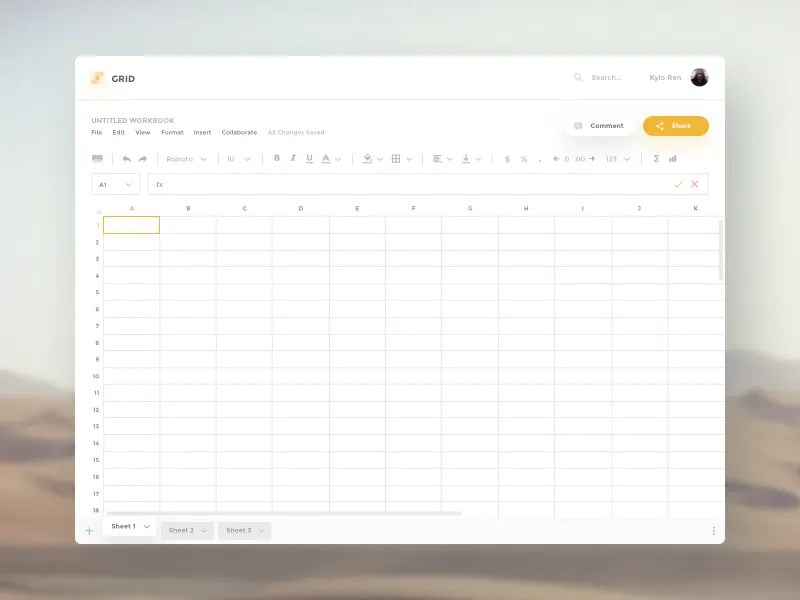Apply percent format with the % icon

[x=525, y=158]
